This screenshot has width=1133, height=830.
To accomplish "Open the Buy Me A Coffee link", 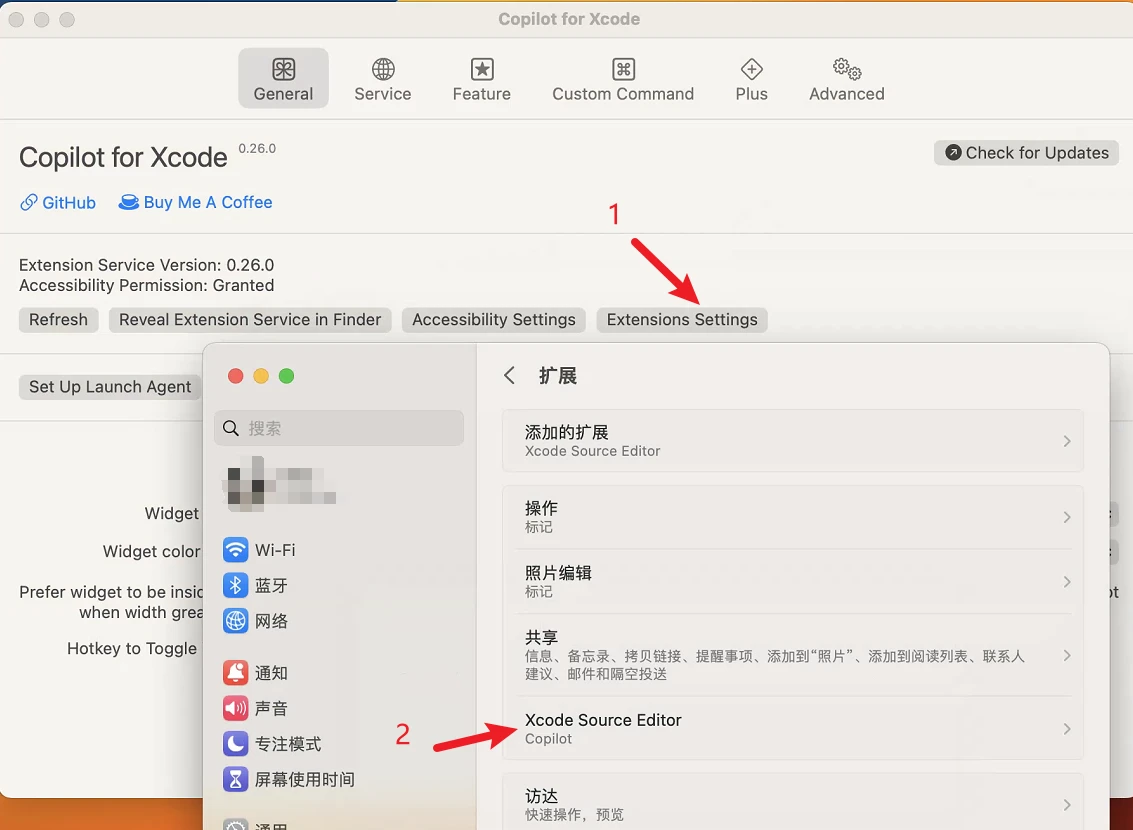I will click(196, 202).
